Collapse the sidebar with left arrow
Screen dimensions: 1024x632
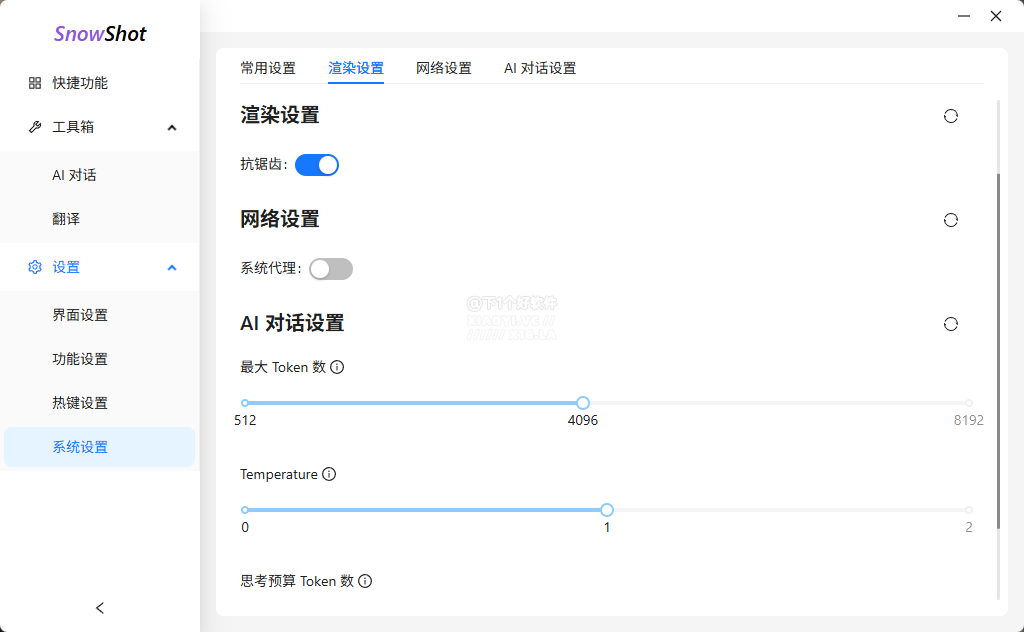(100, 608)
